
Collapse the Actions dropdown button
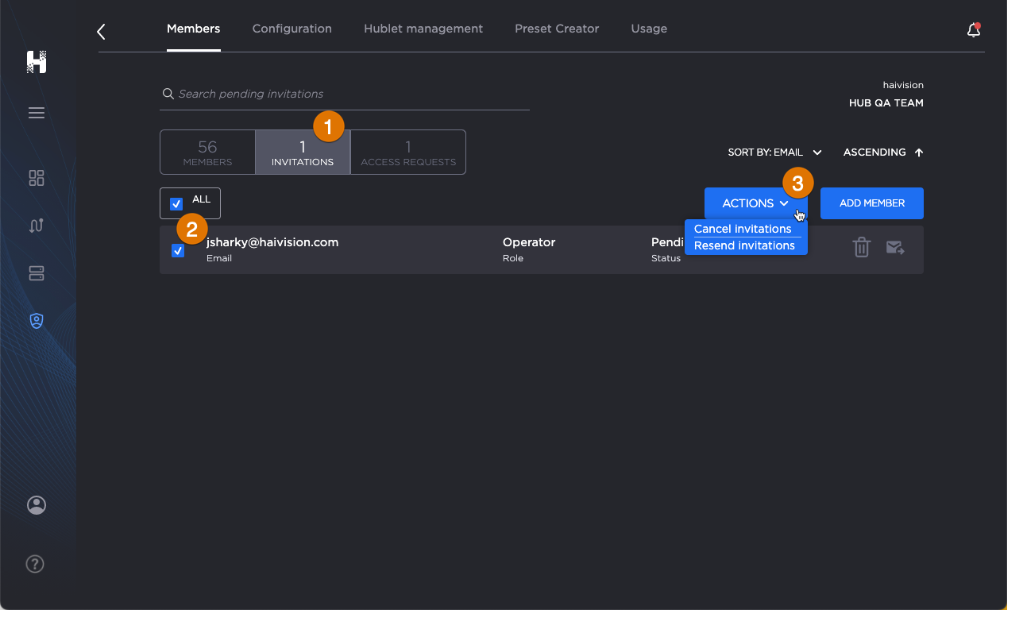[755, 203]
